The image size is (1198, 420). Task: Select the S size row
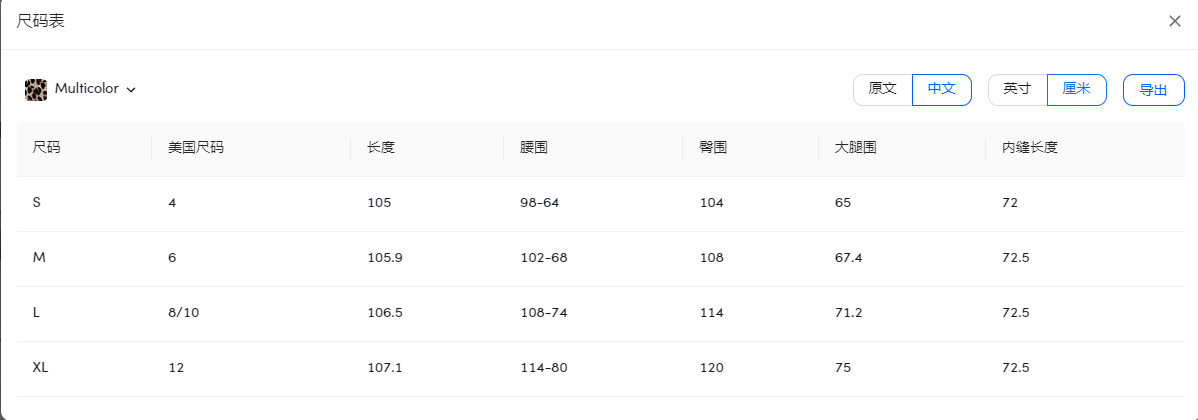[37, 203]
